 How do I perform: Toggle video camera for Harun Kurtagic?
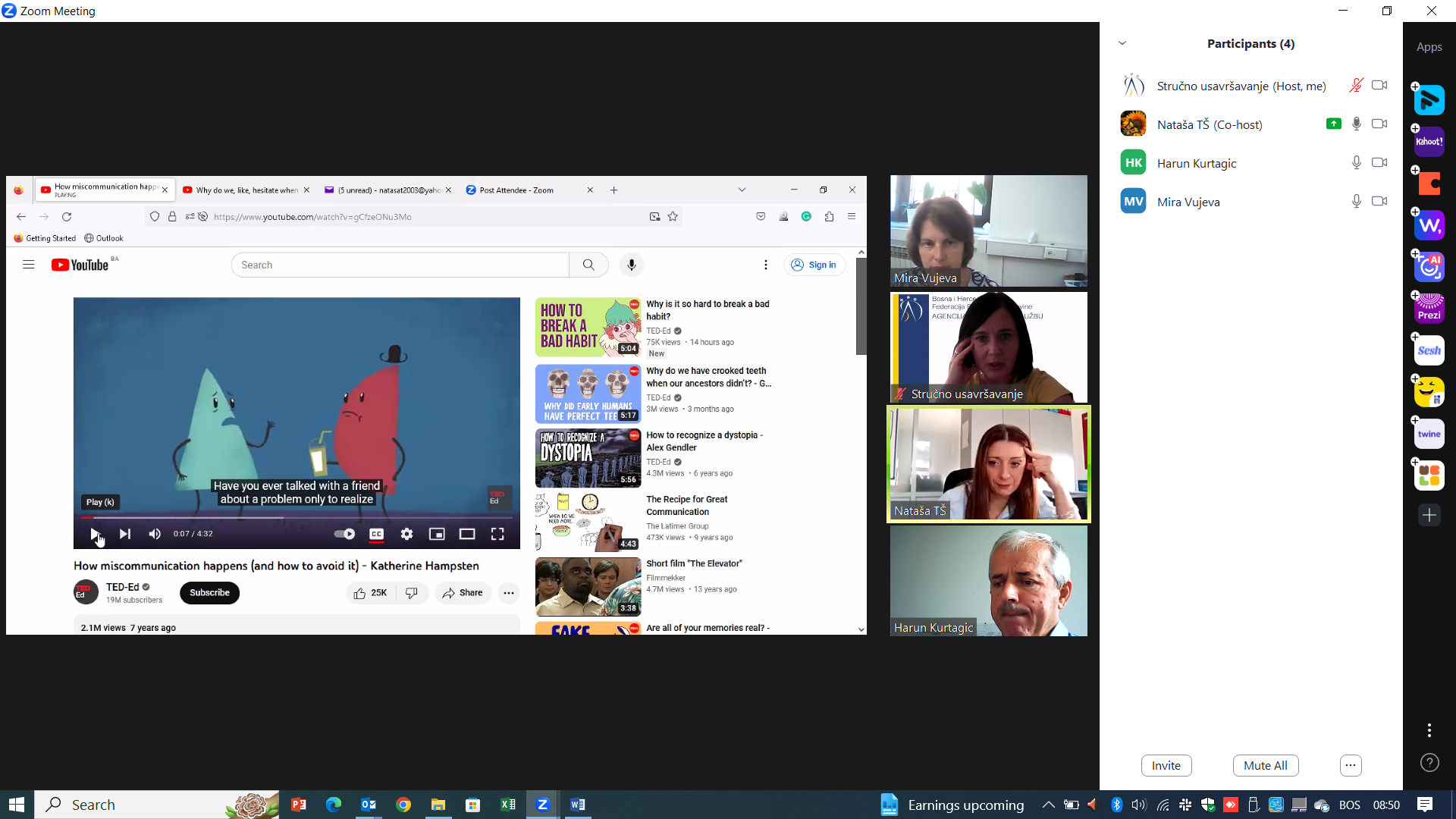click(1379, 163)
